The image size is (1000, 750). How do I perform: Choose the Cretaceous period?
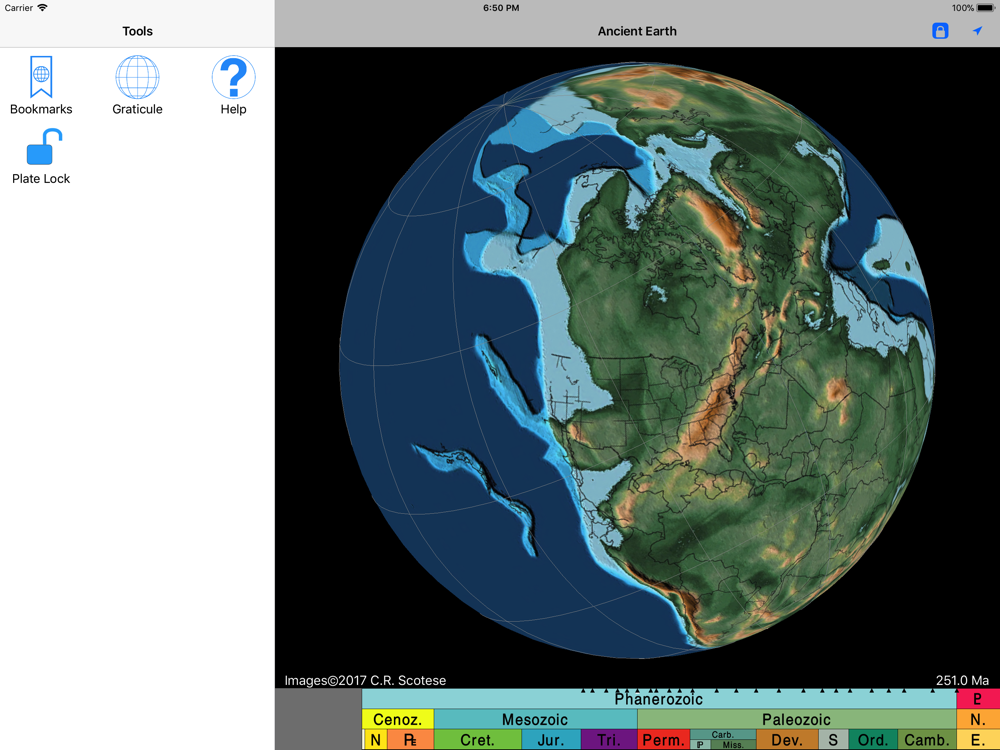pos(477,740)
